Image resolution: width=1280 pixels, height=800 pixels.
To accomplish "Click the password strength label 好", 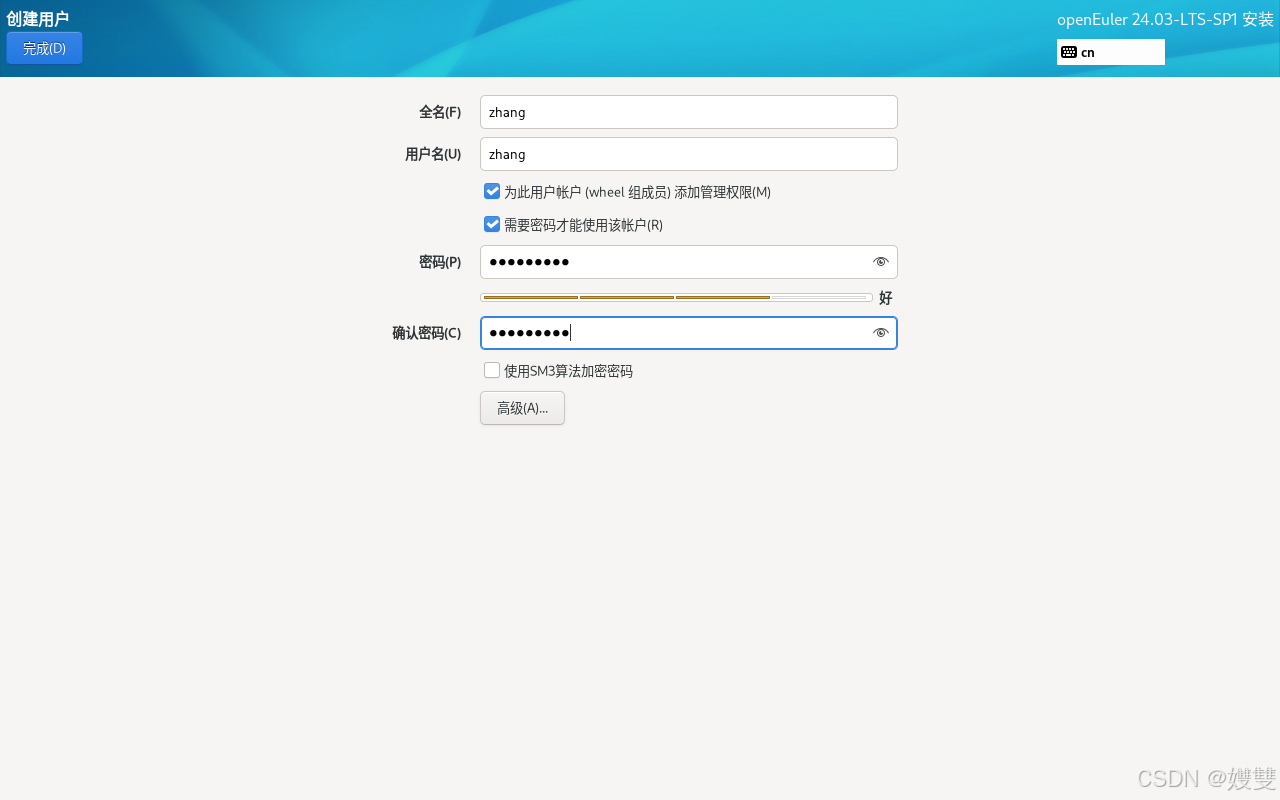I will point(886,298).
